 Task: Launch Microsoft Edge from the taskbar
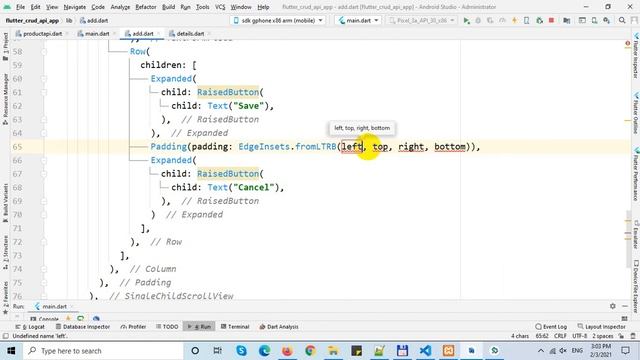(264, 351)
